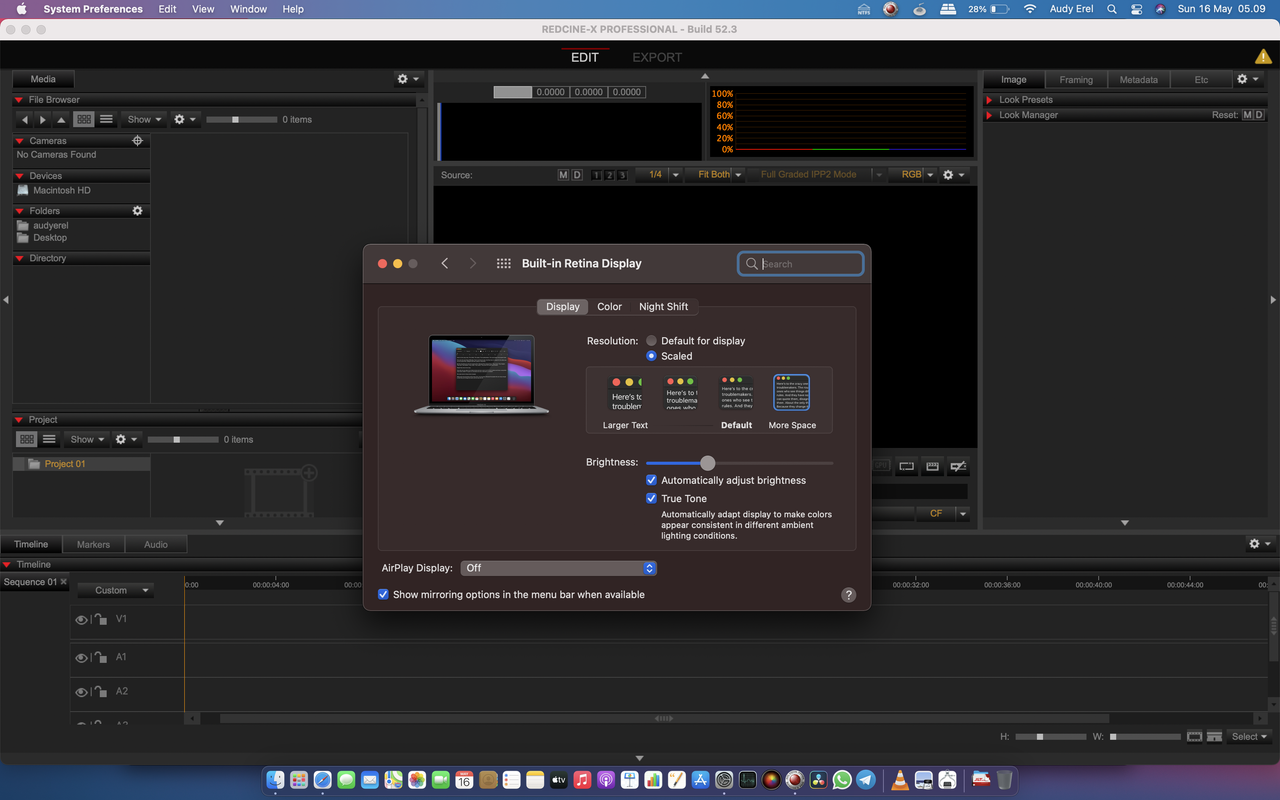Open WhatsApp from the Dock
Screen dimensions: 1280x800
coord(842,780)
